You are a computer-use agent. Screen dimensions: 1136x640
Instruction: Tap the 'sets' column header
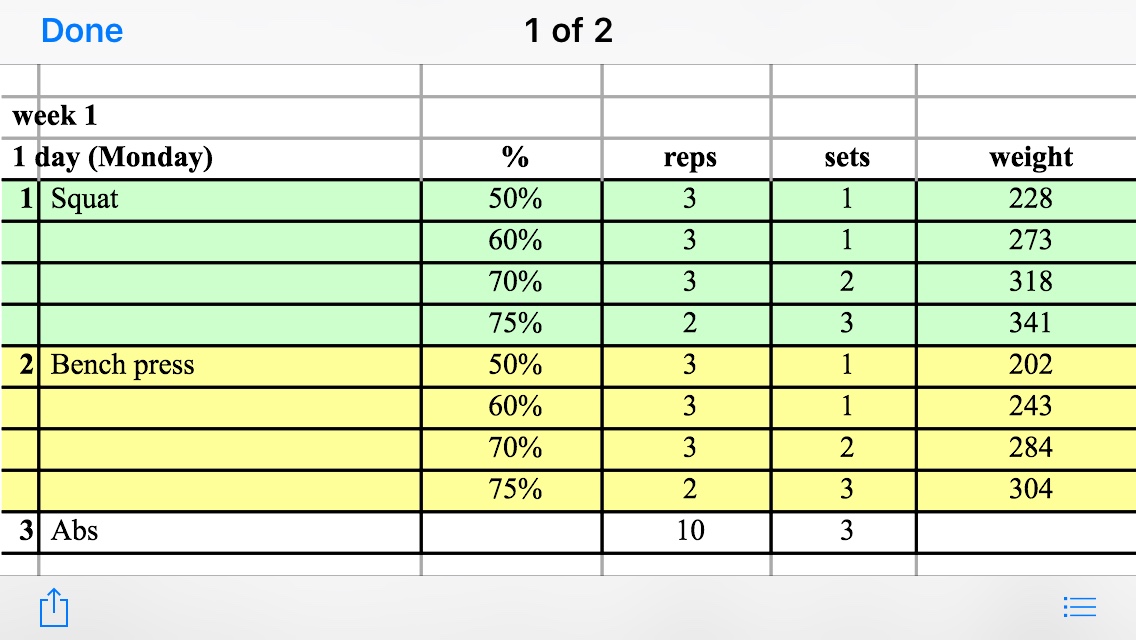tap(846, 158)
